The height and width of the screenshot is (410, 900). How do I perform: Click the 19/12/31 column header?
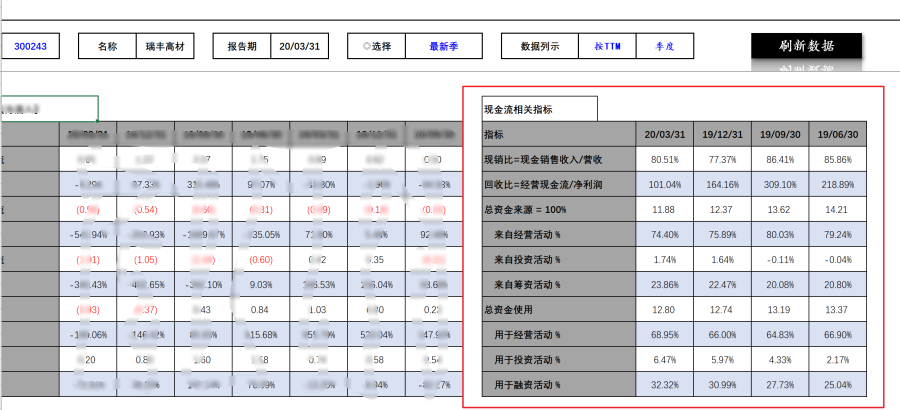tap(722, 134)
